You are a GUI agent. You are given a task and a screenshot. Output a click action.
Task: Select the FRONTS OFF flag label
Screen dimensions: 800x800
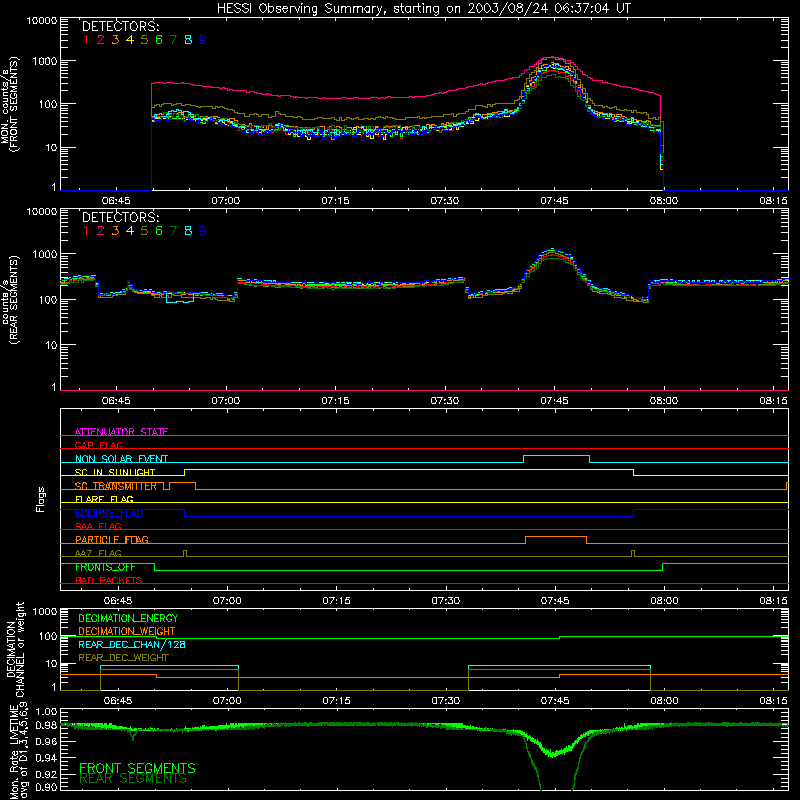105,567
